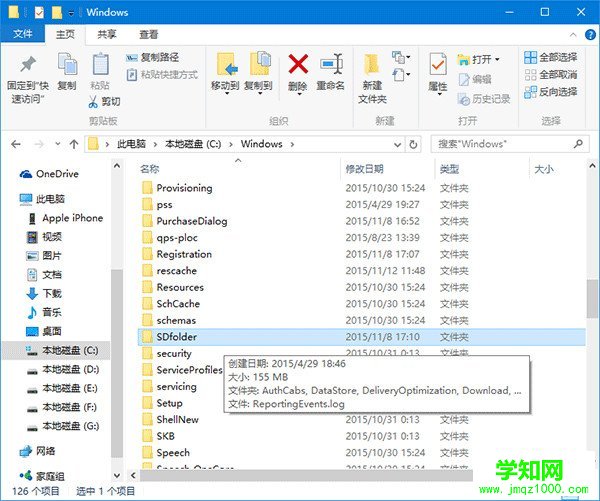600x501 pixels.
Task: Click the Properties (属性) icon
Action: click(438, 64)
